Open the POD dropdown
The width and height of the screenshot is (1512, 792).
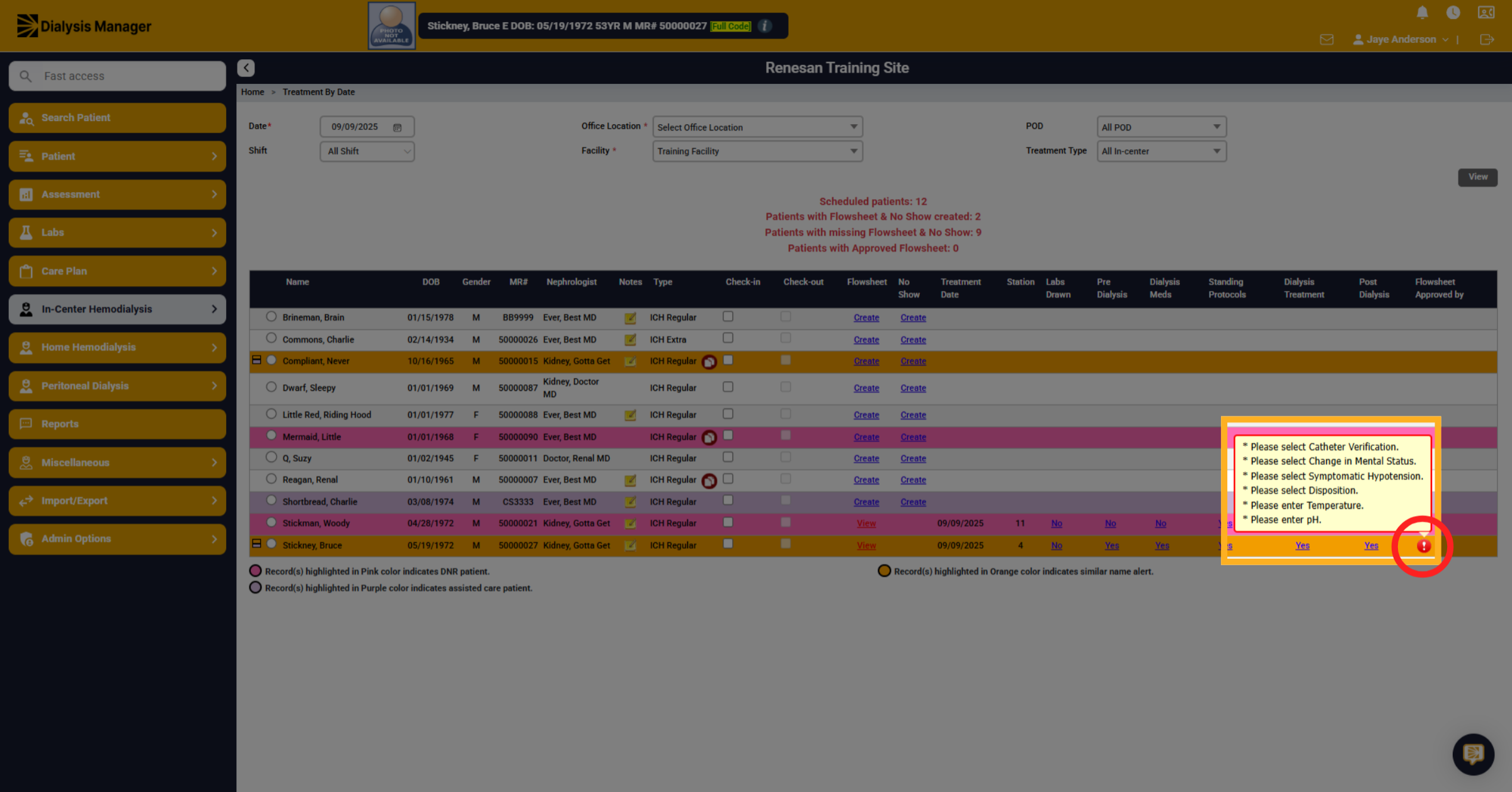[1161, 127]
